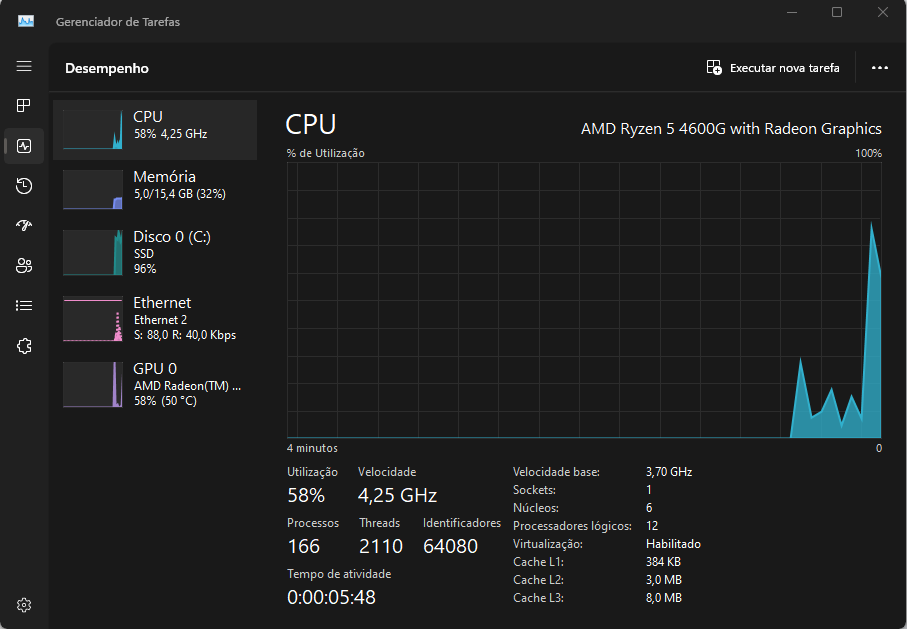Click the uptime value 0:00:05:48
The width and height of the screenshot is (907, 629).
[331, 597]
